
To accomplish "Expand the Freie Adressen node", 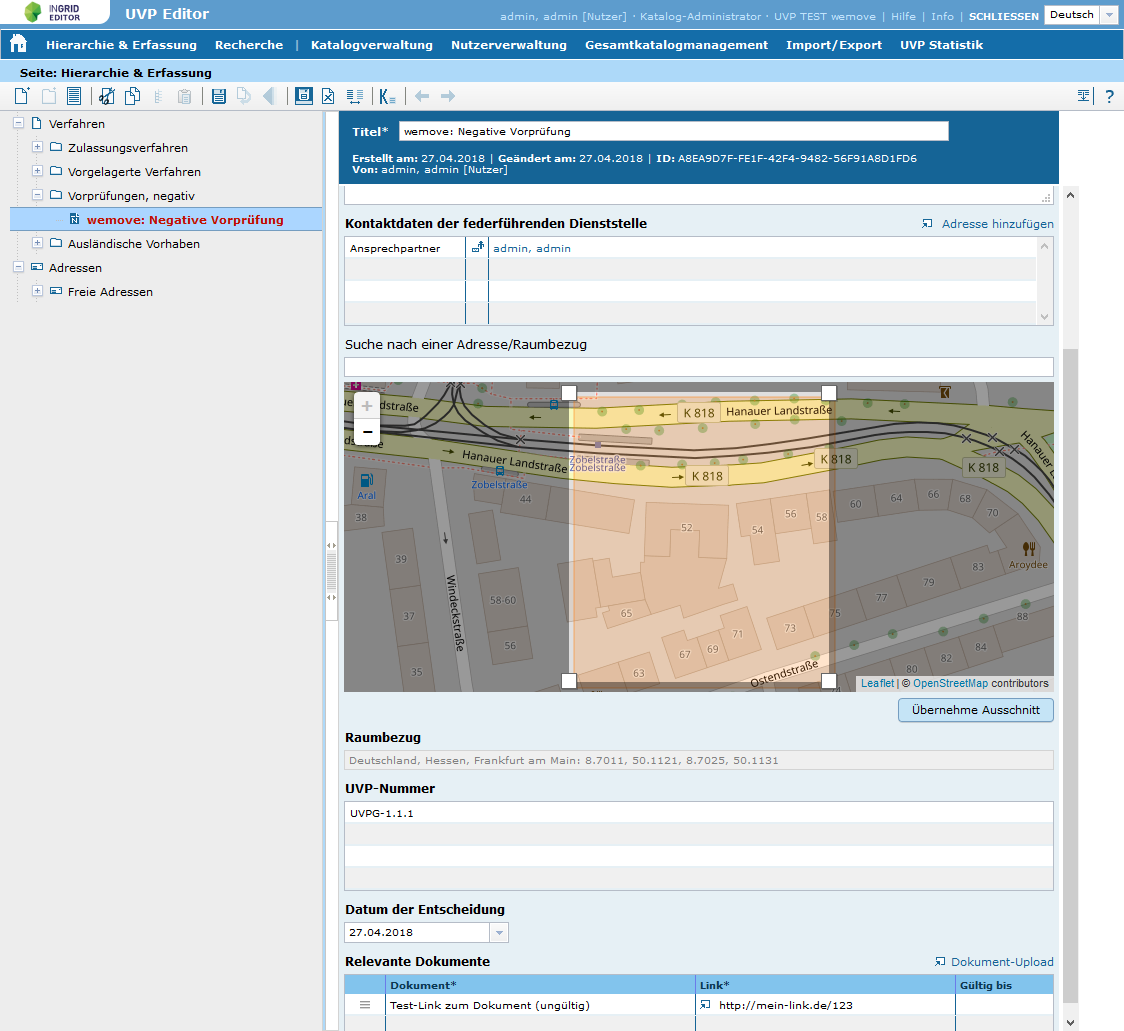I will [37, 291].
